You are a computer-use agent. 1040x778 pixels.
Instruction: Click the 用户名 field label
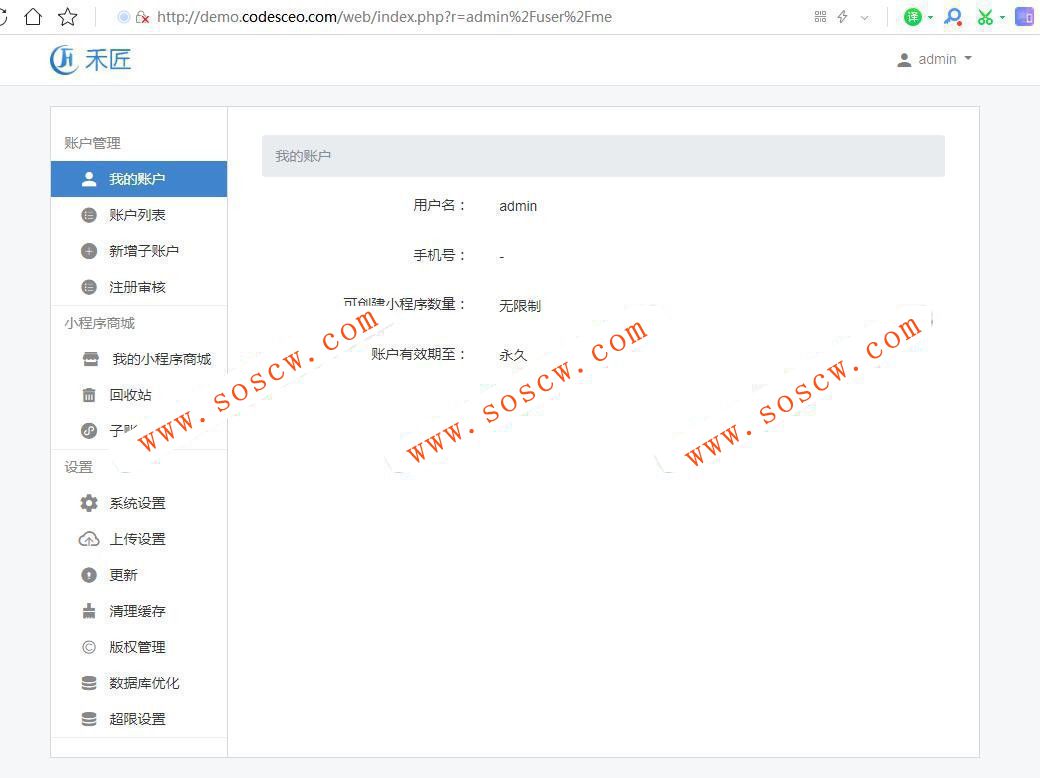439,206
